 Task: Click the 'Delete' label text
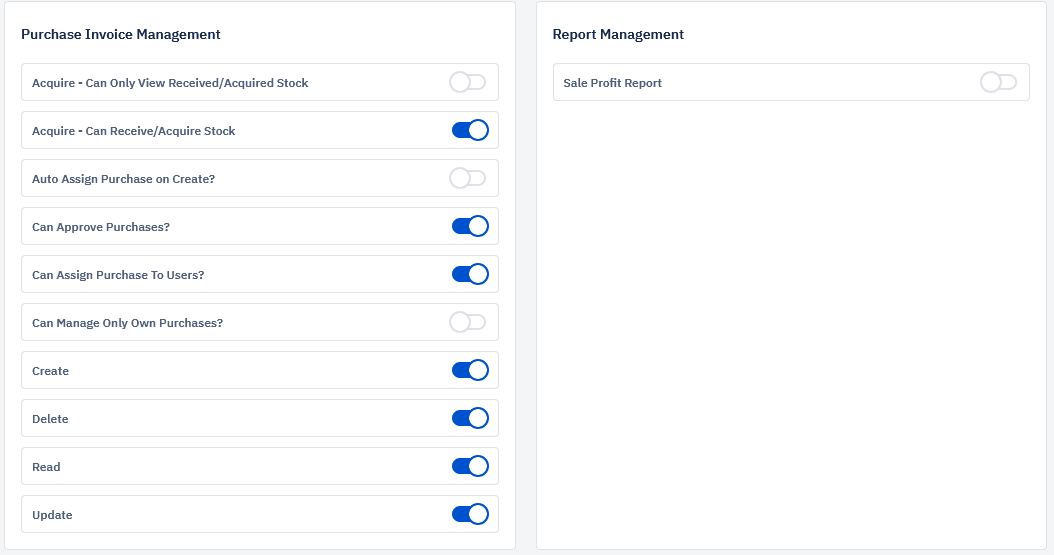pos(50,419)
